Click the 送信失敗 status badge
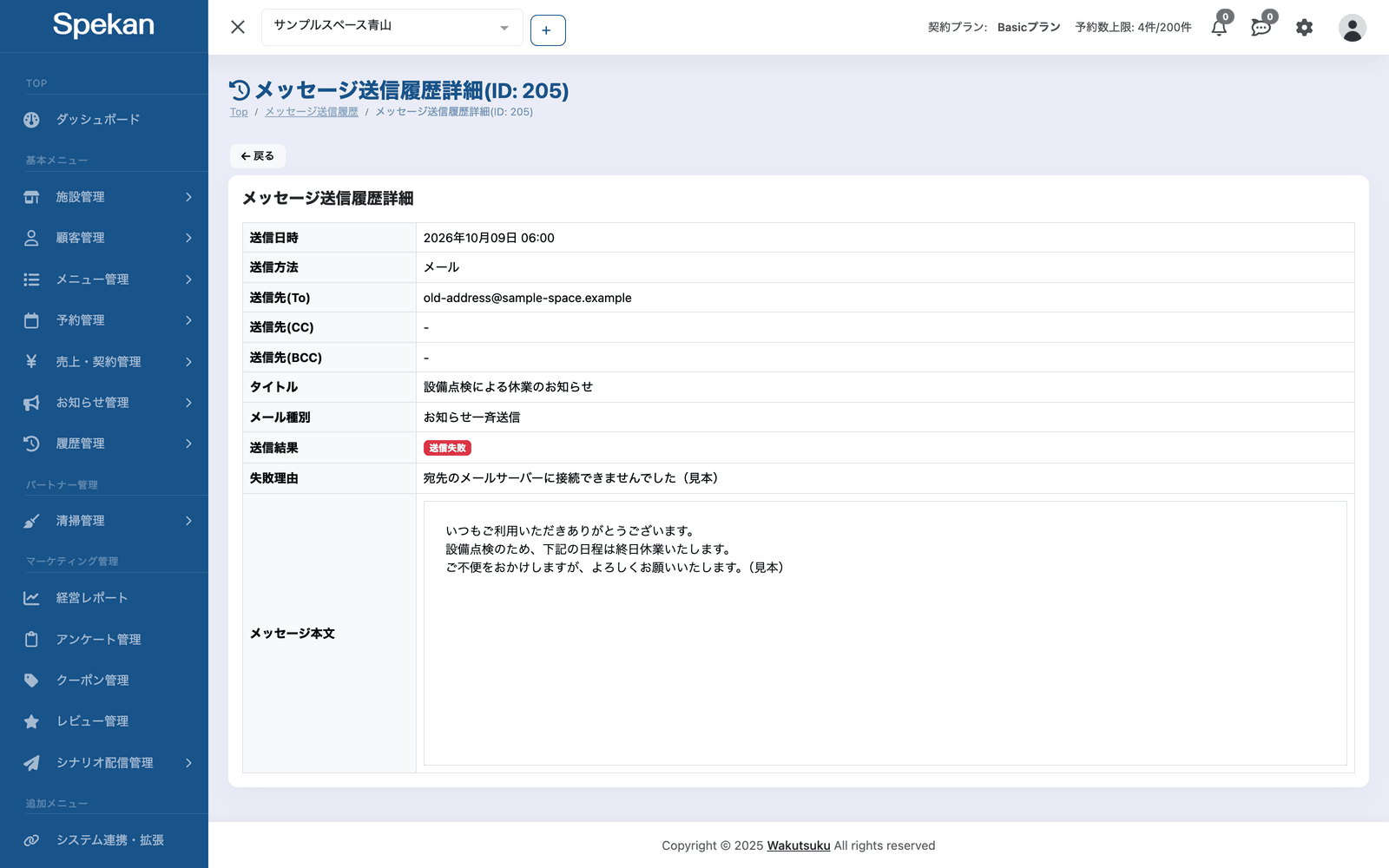 [447, 448]
